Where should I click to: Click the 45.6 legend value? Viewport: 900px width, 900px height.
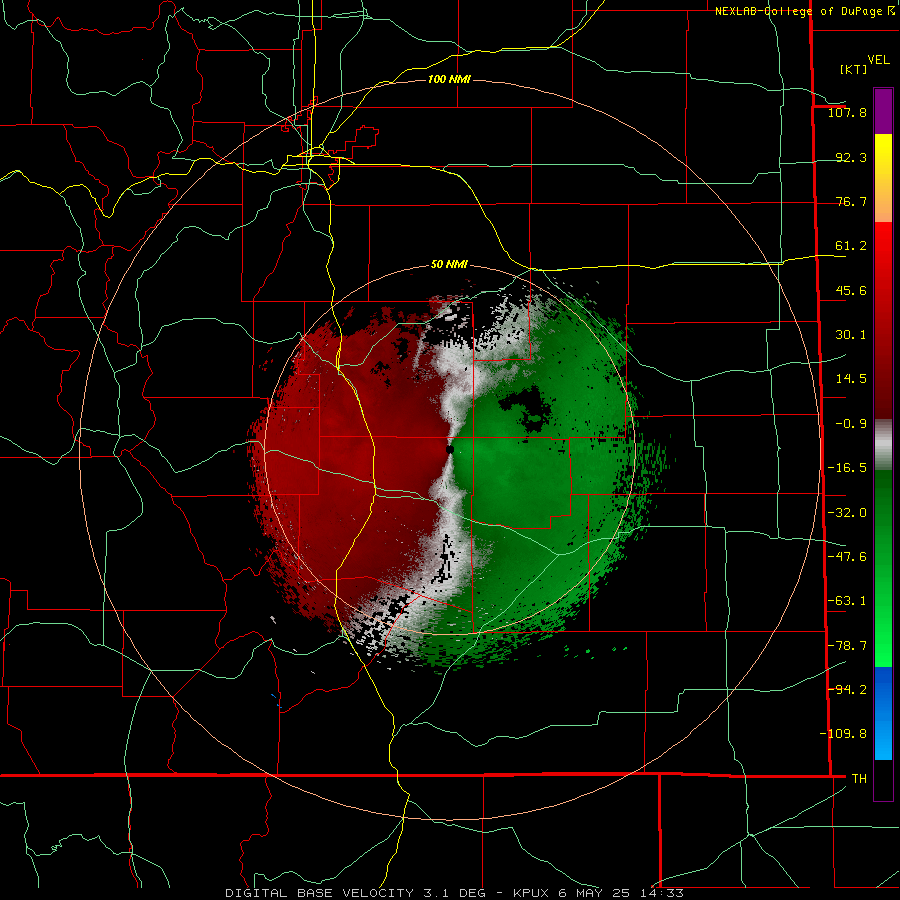click(x=851, y=290)
